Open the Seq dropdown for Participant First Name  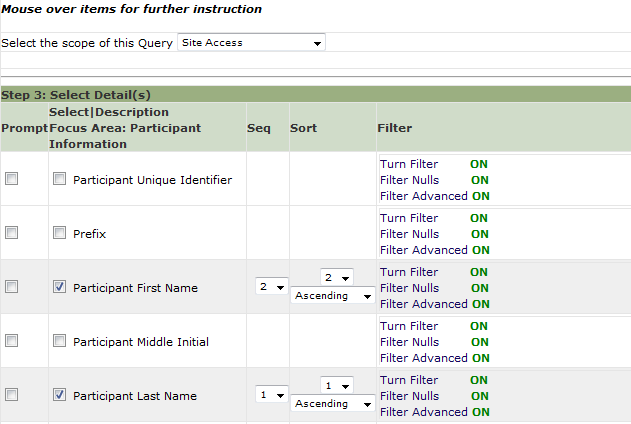[272, 287]
